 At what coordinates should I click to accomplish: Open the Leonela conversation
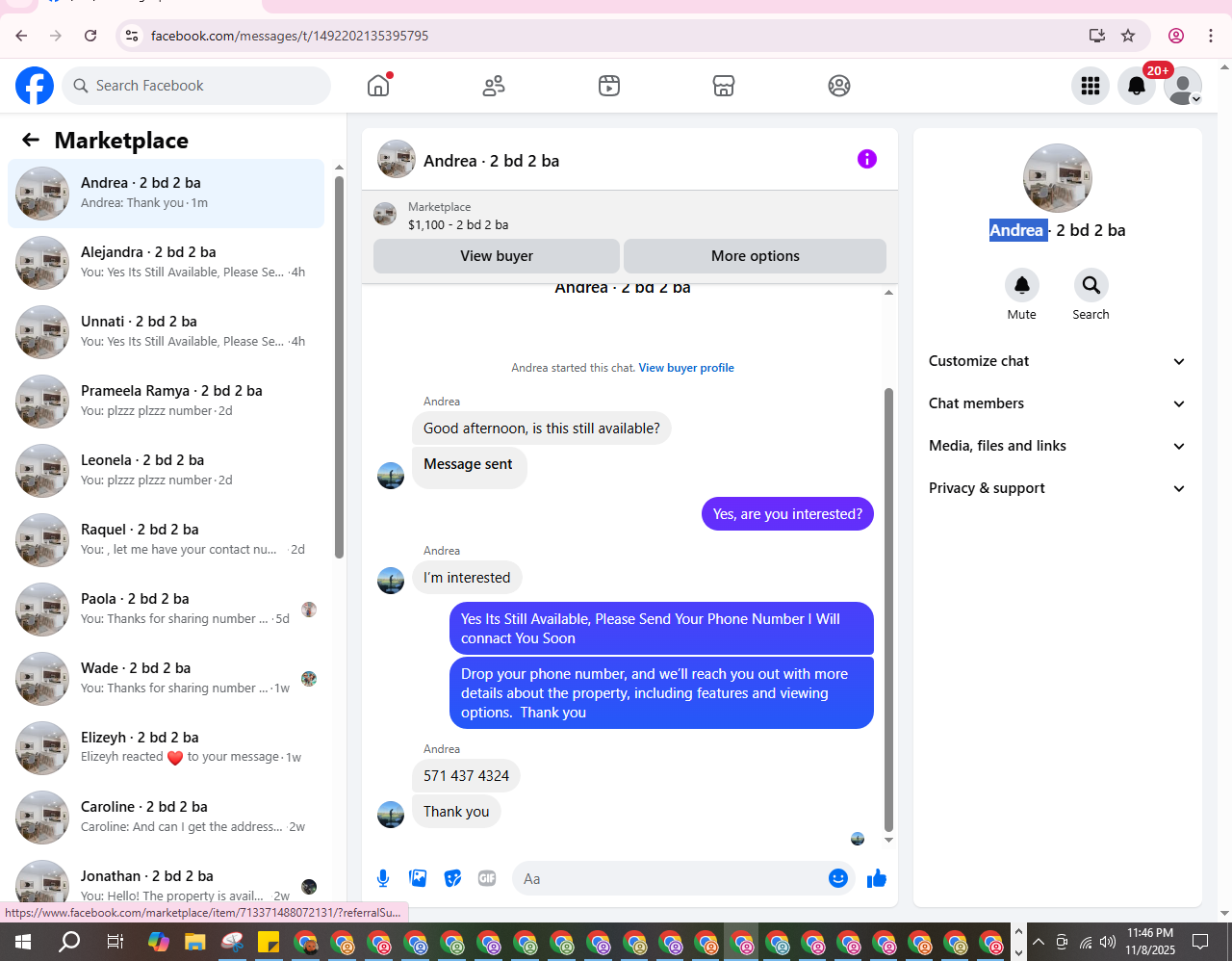pyautogui.click(x=166, y=471)
